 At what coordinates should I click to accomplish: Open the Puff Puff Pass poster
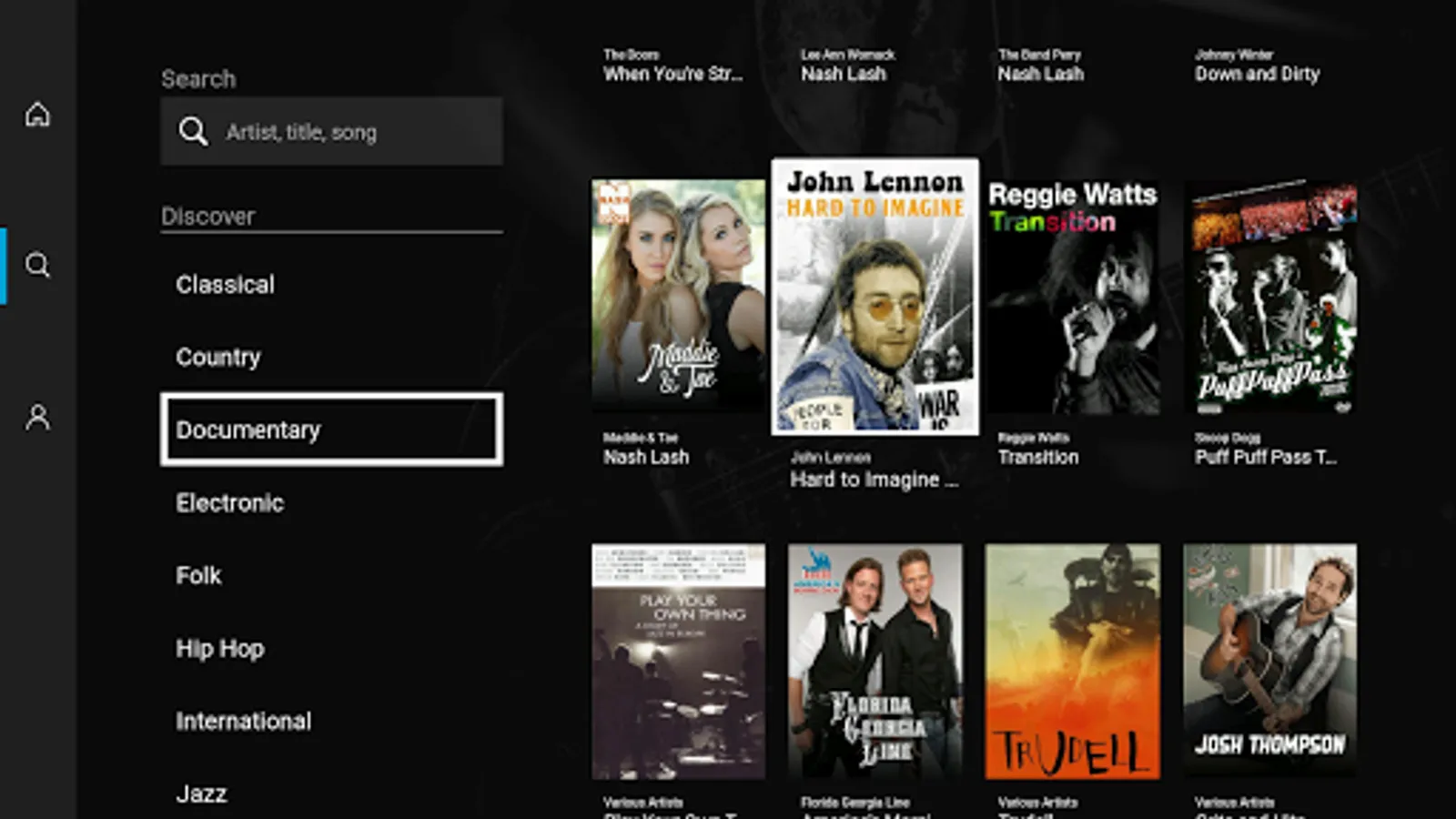click(1270, 296)
